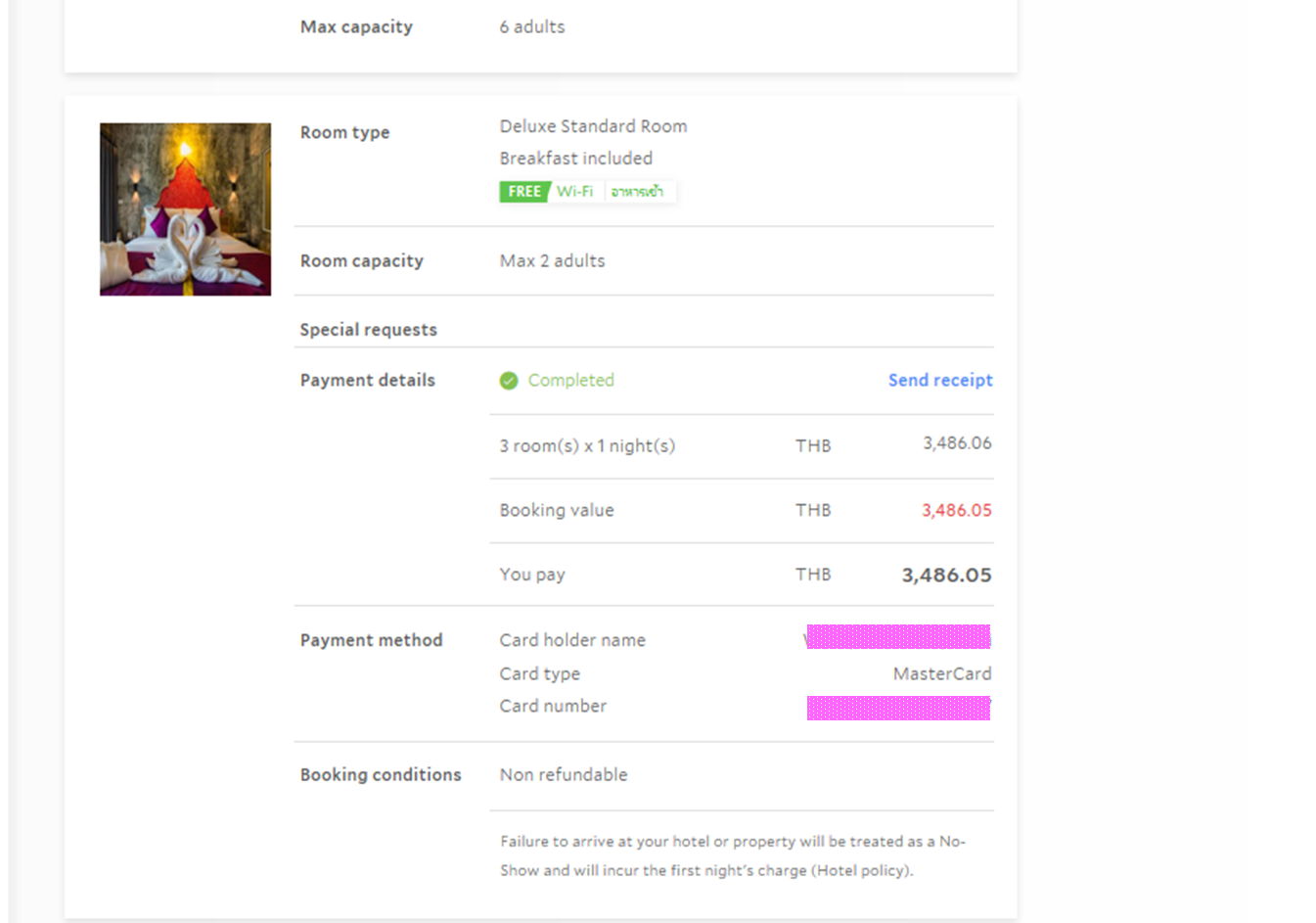Click the Completed payment status text
The image size is (1316, 923).
click(571, 380)
